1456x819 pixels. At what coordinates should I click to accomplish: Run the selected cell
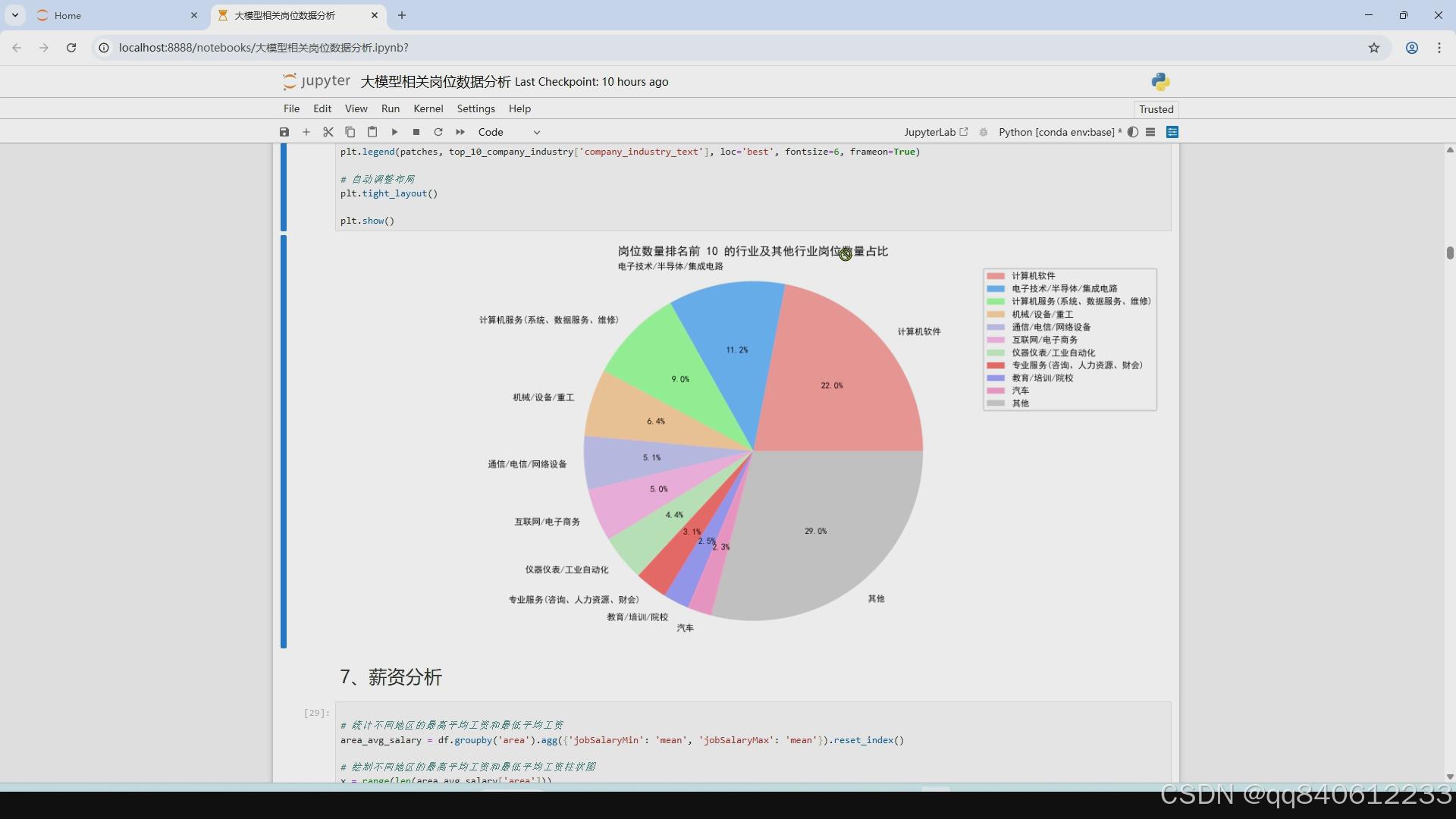click(x=394, y=132)
